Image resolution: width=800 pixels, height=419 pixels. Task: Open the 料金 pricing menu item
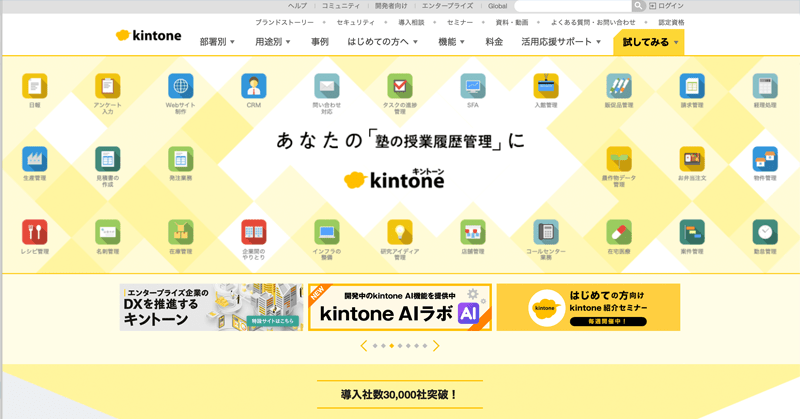pyautogui.click(x=494, y=42)
